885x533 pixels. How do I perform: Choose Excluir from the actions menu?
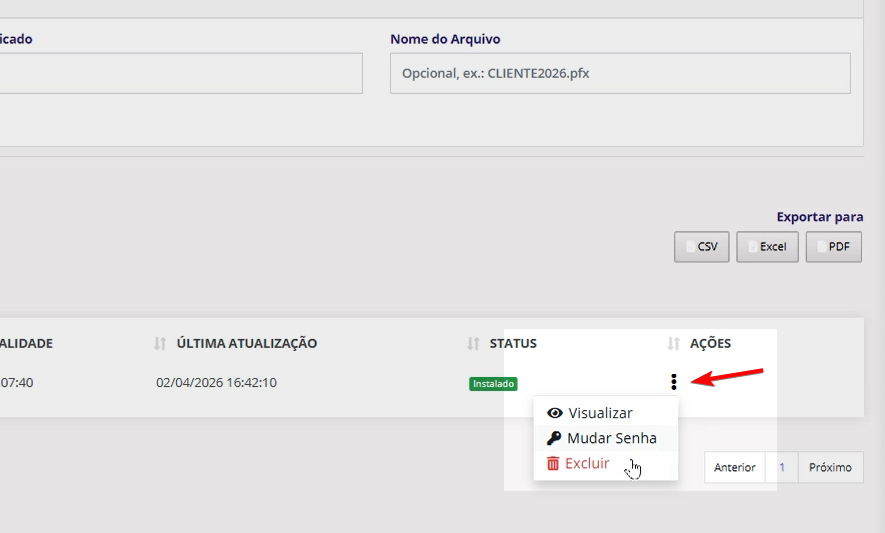(587, 463)
